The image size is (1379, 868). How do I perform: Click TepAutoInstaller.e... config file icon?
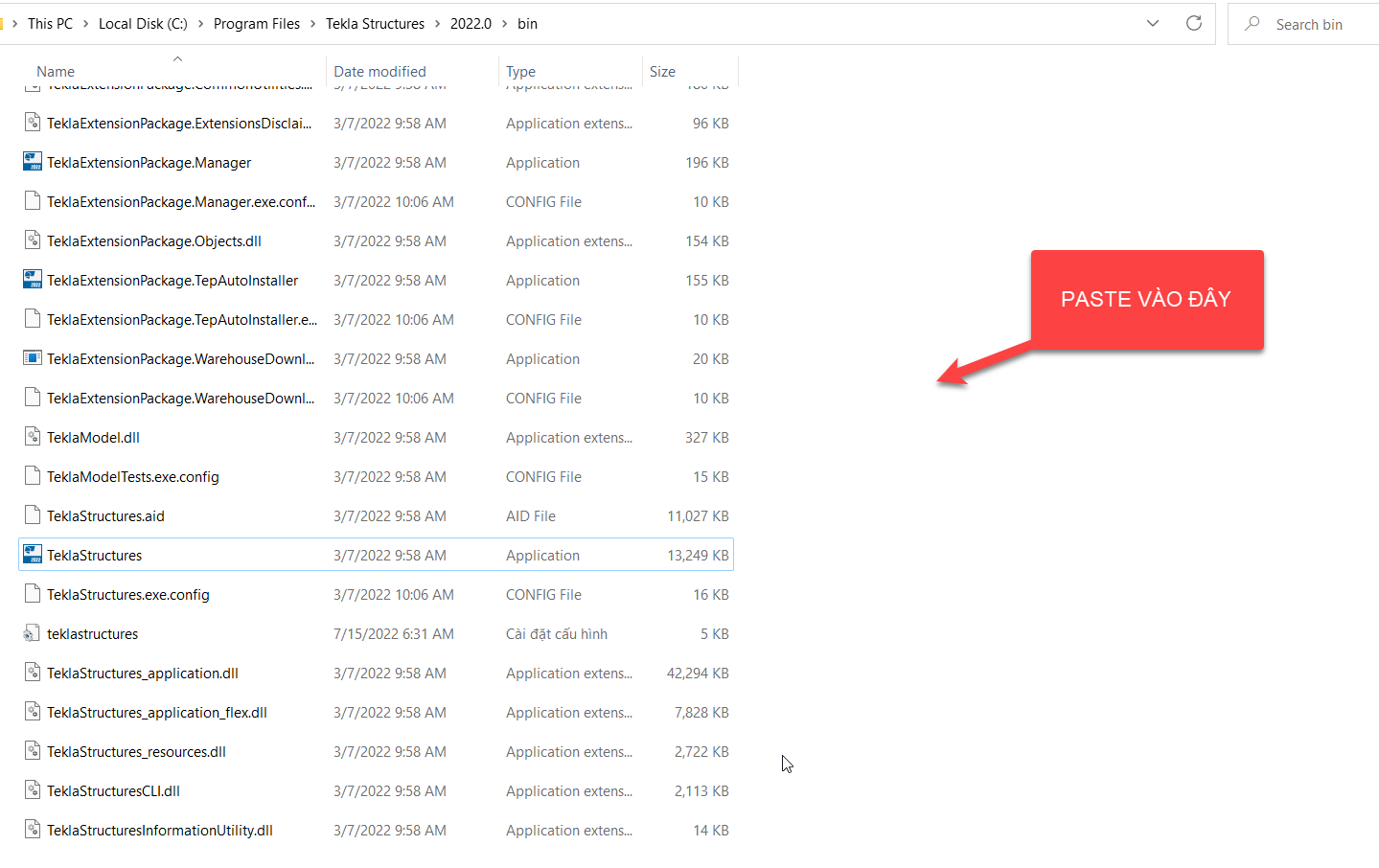coord(33,319)
